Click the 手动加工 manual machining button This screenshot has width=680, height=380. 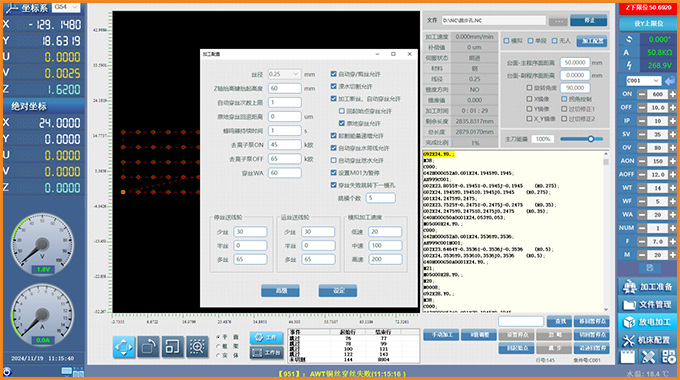tap(441, 335)
